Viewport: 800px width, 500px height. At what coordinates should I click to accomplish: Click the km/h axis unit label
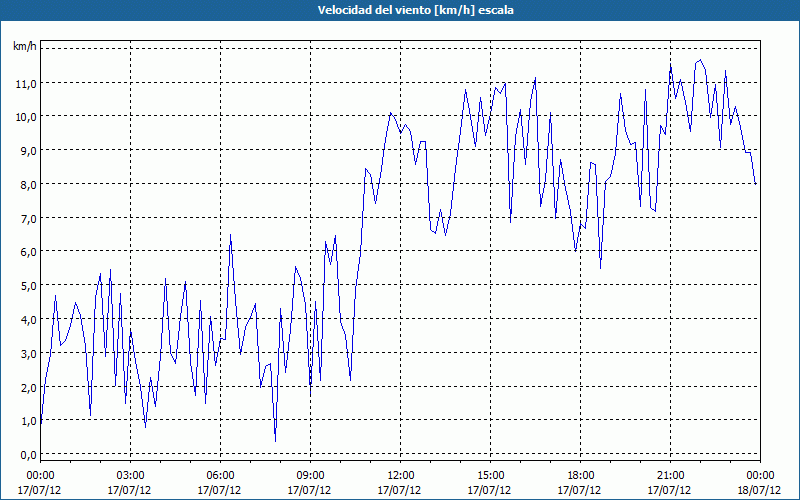coord(24,47)
